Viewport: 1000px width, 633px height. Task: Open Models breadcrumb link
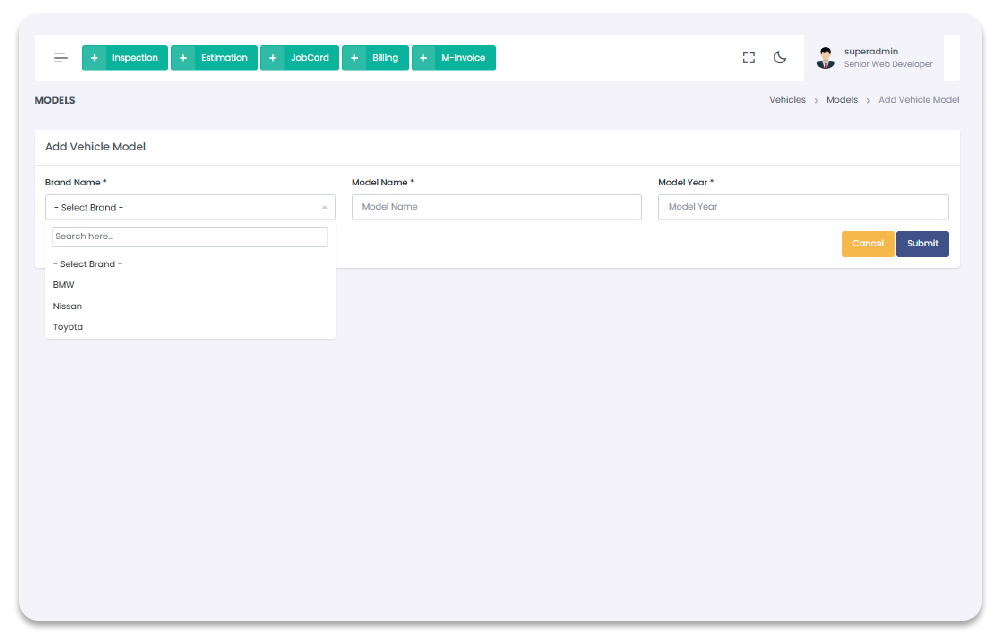(841, 100)
